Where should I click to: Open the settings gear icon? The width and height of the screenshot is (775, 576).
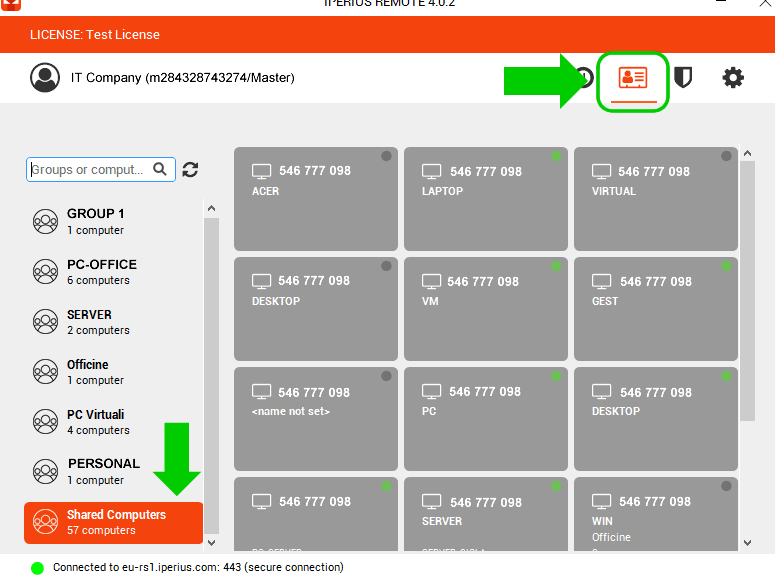click(733, 78)
